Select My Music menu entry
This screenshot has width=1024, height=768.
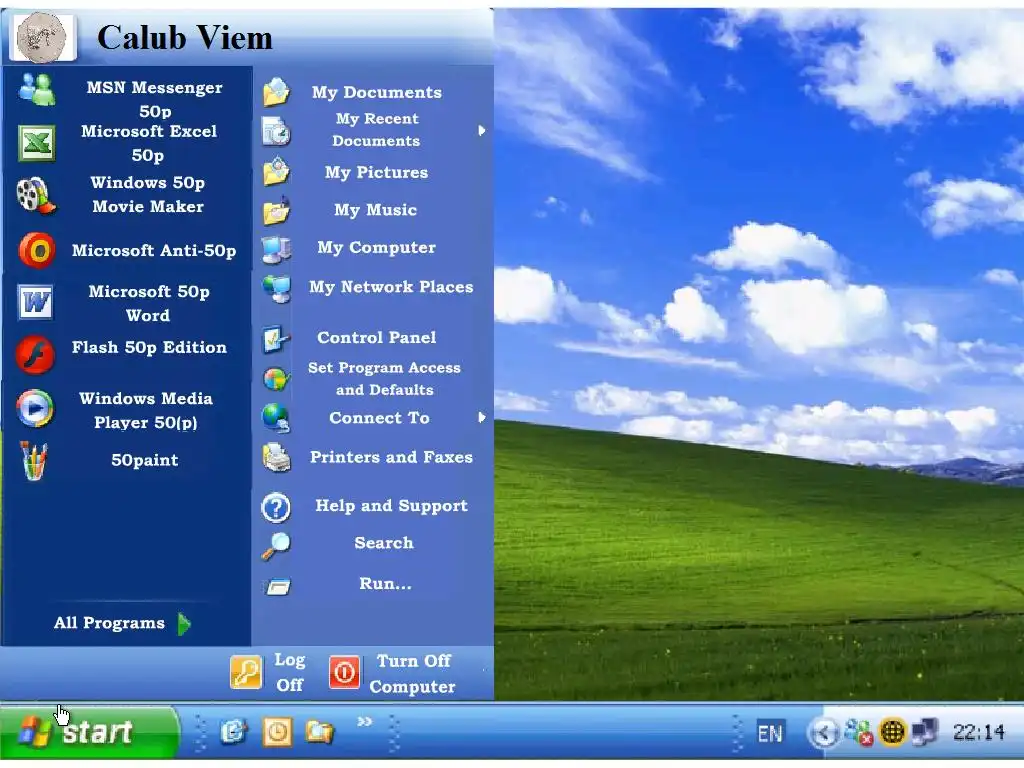(x=376, y=210)
